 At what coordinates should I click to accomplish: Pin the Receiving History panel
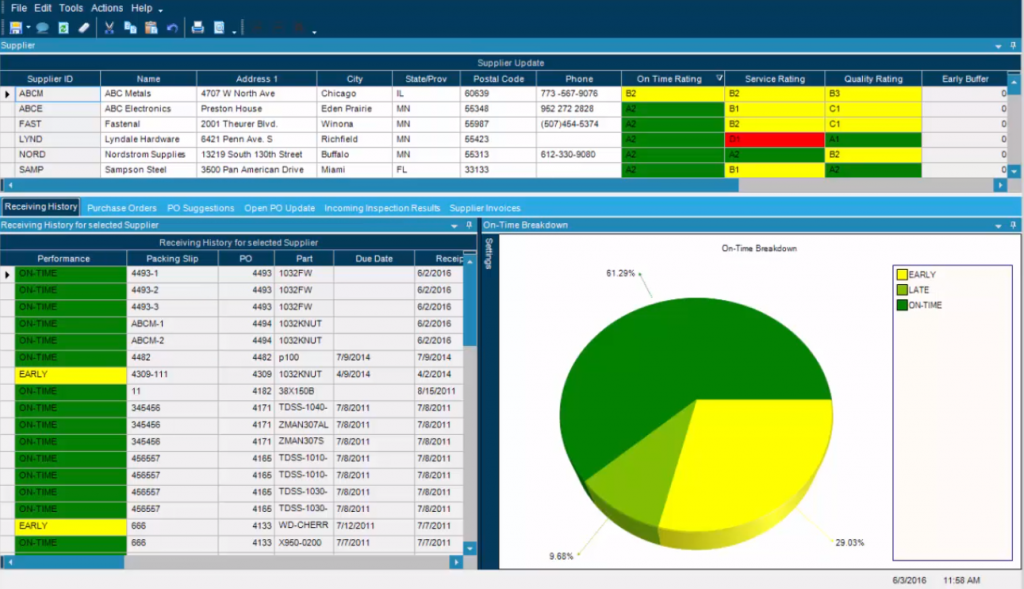[x=469, y=225]
